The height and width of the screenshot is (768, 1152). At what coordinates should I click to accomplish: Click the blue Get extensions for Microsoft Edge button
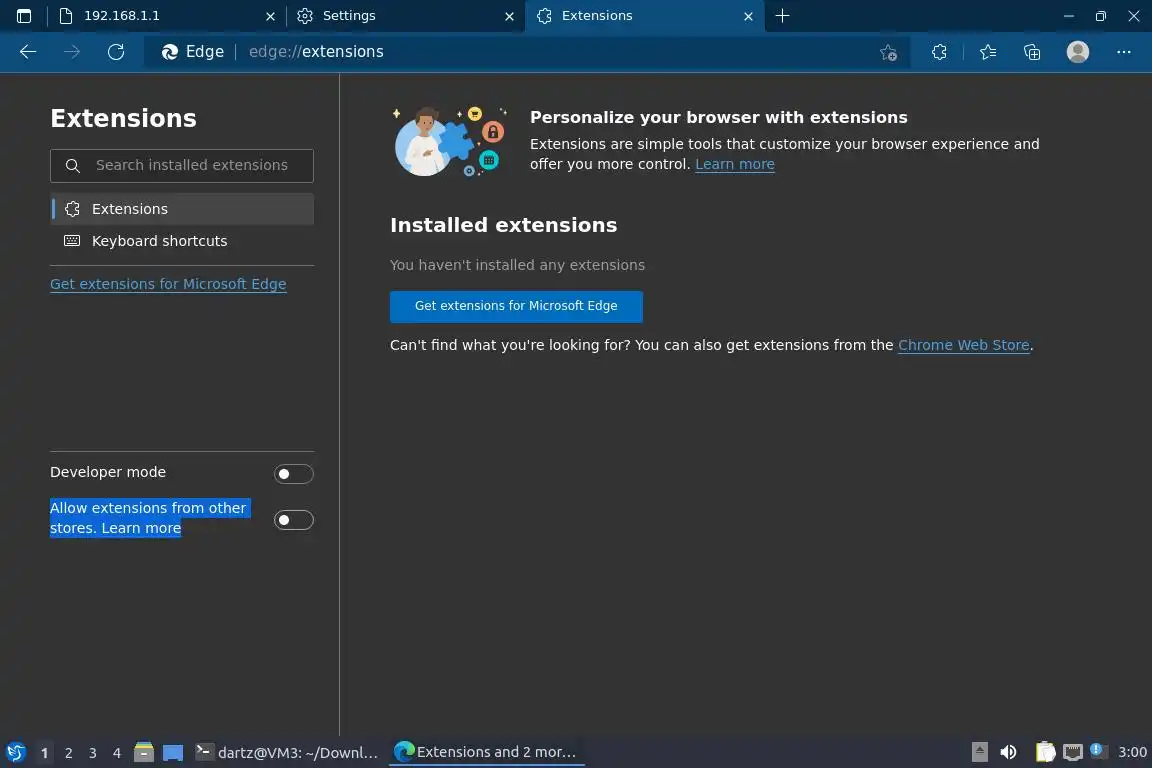(516, 306)
